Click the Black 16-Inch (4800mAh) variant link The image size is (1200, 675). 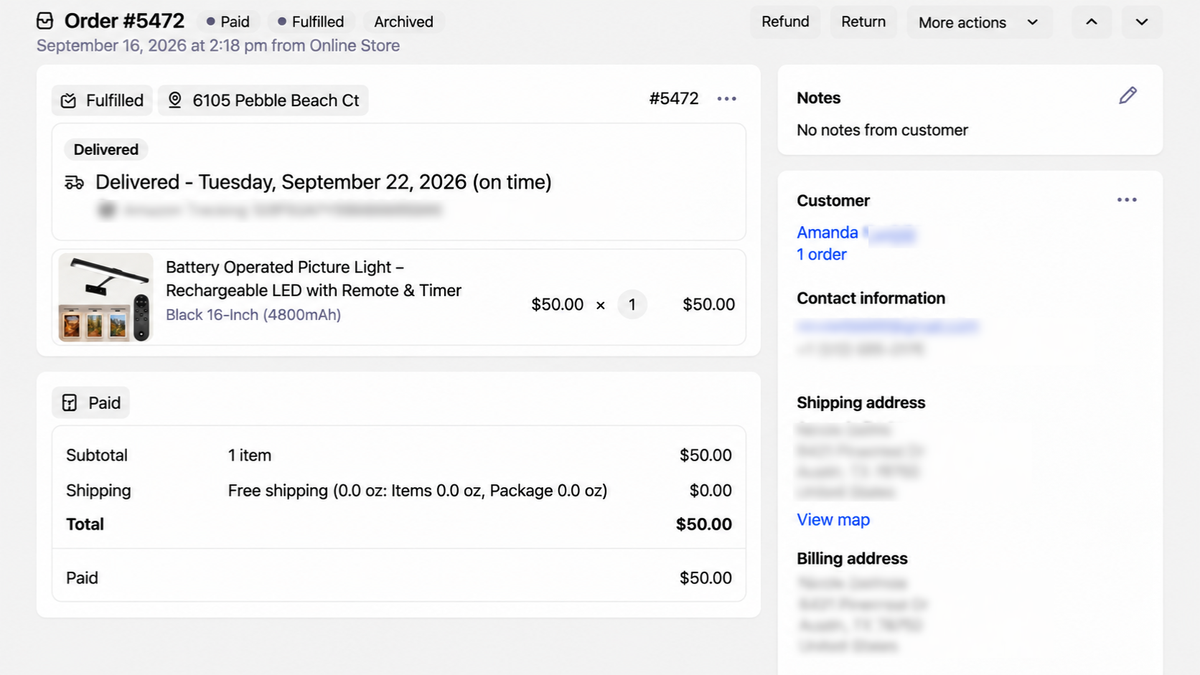(253, 315)
